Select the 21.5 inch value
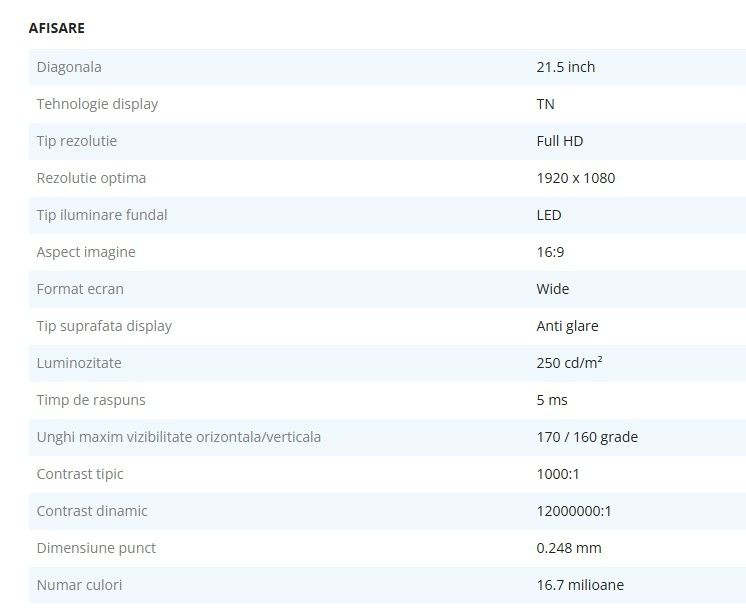The width and height of the screenshot is (746, 616). point(565,67)
